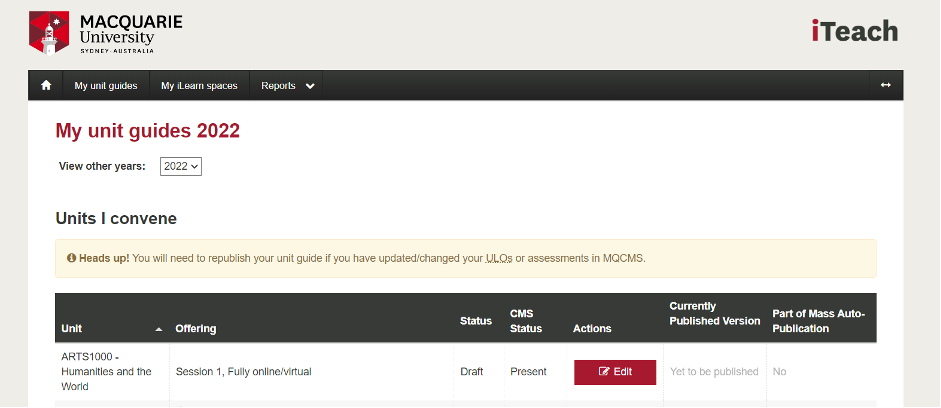Screen dimensions: 941x408
Task: Expand the Reports chevron arrow
Action: tap(310, 86)
